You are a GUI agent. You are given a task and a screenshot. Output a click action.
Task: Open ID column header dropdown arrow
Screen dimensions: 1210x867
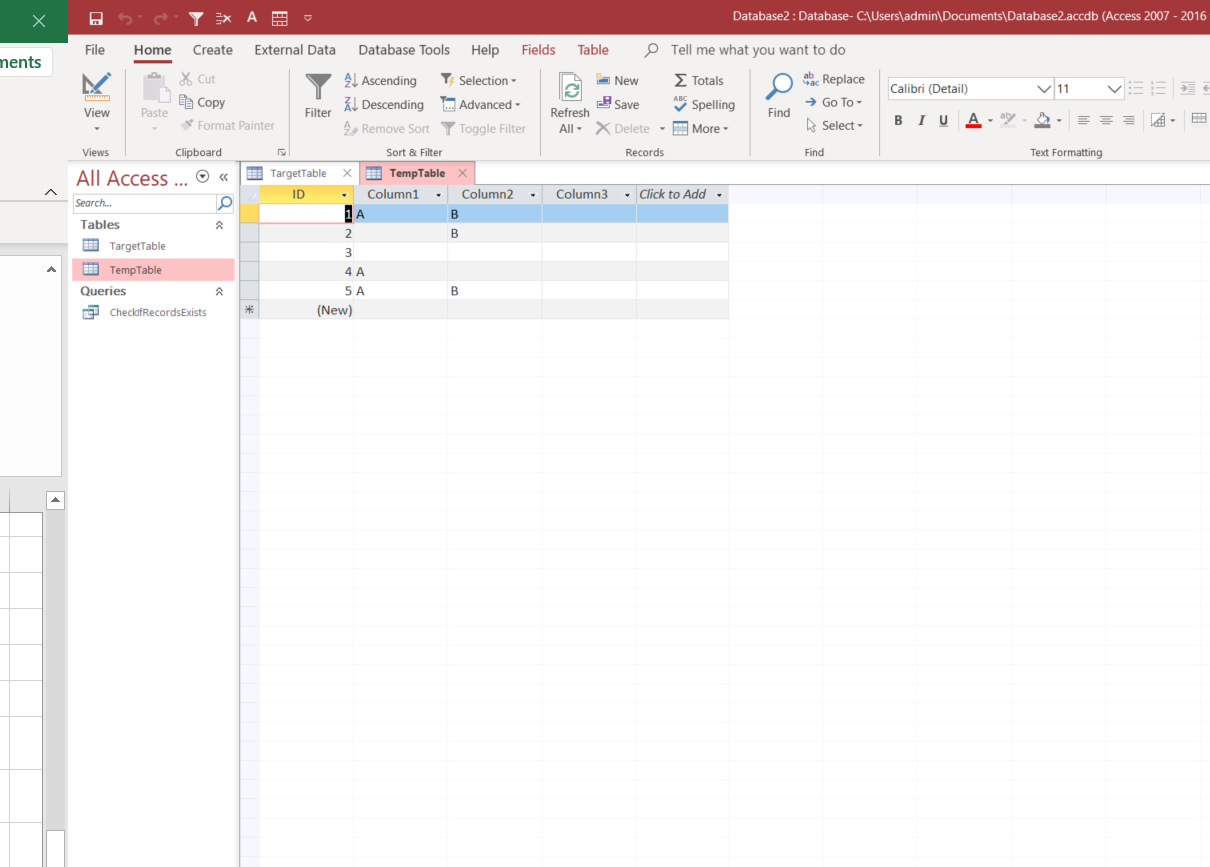point(345,195)
